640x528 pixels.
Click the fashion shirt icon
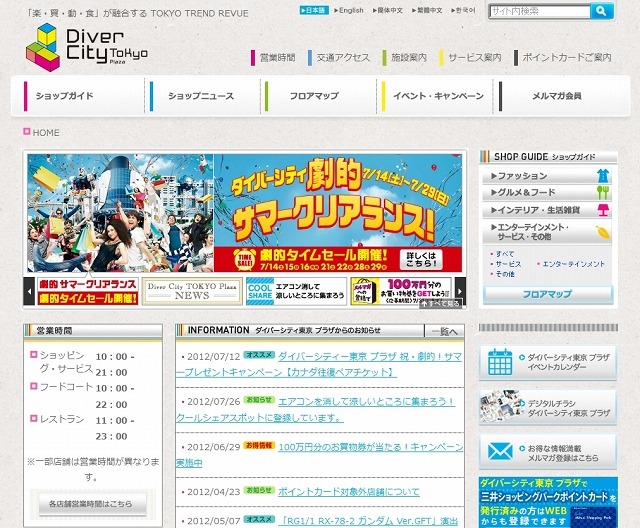[x=603, y=176]
